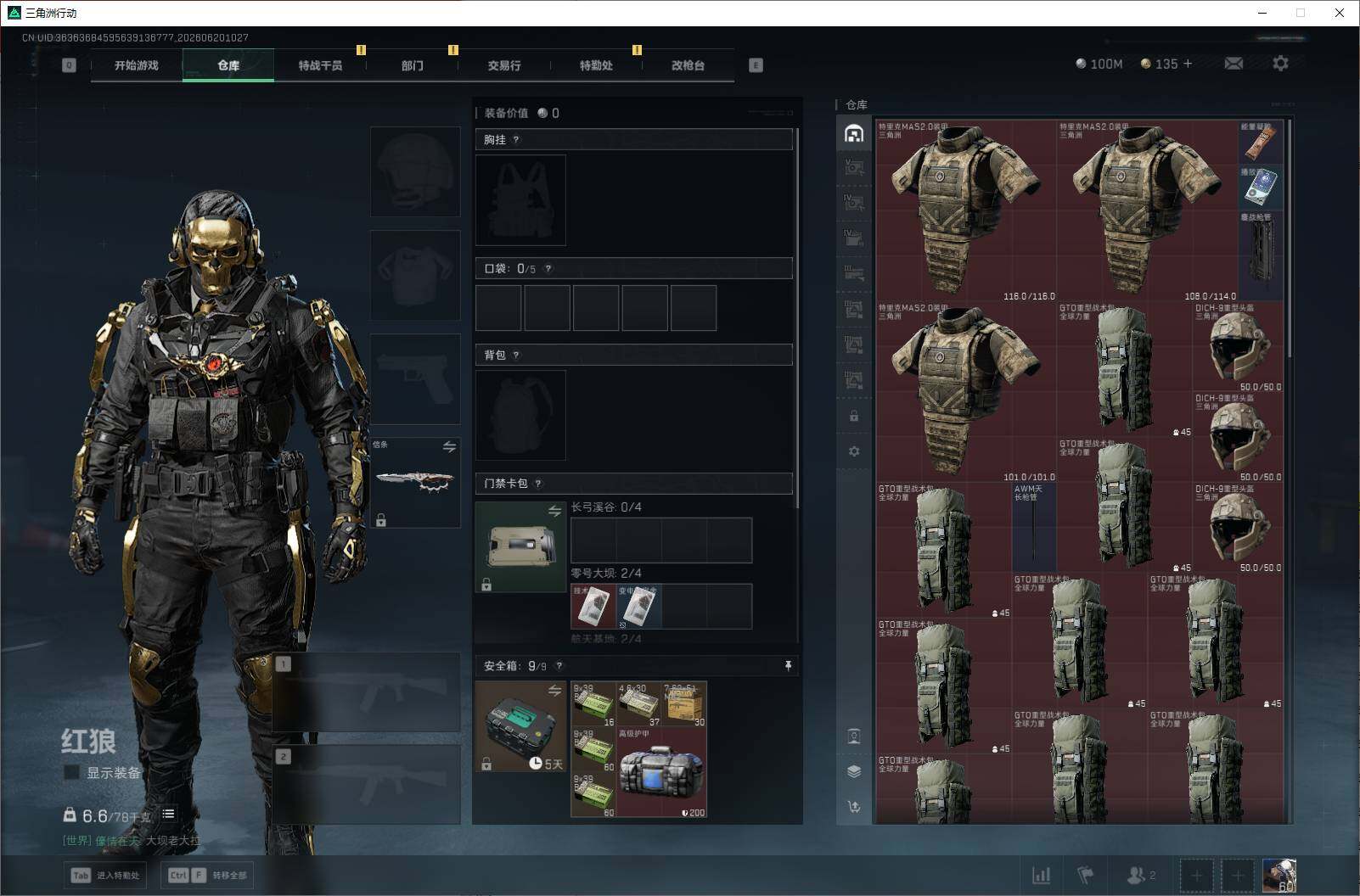Open the warehouse lock icon in sidebar
1360x896 pixels.
click(x=854, y=417)
